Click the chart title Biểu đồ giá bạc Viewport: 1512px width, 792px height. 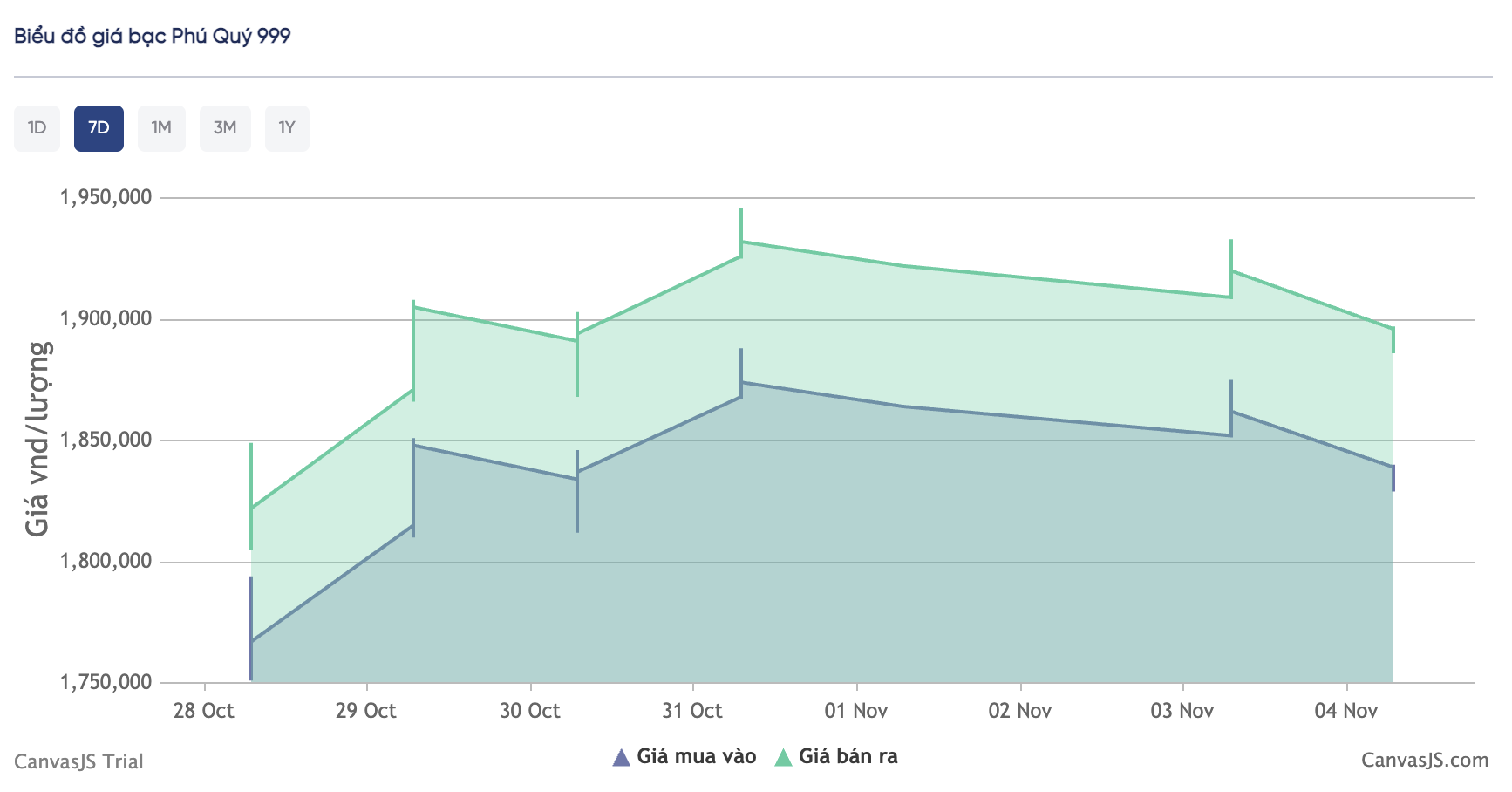(x=153, y=36)
